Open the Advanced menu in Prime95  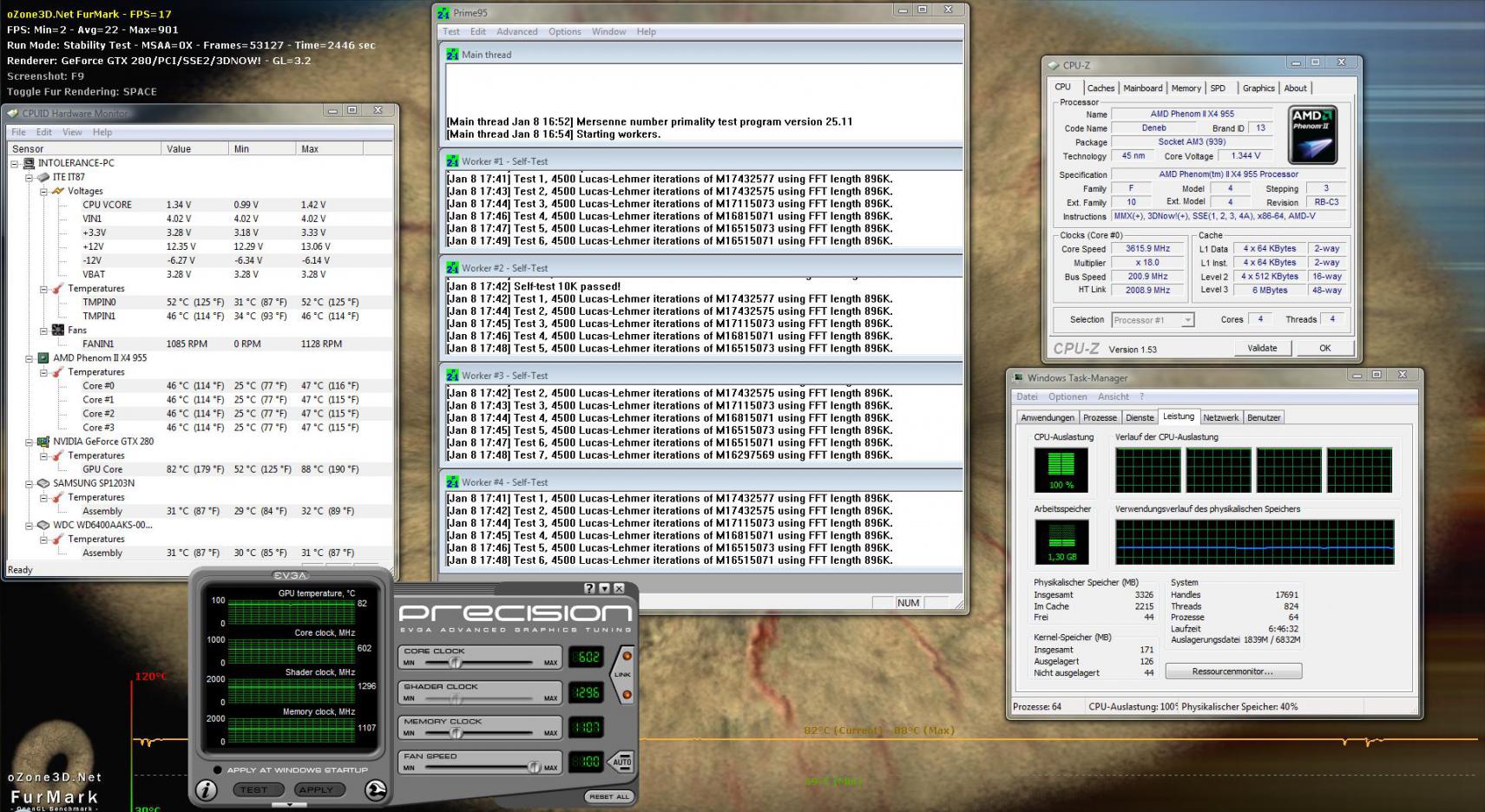pos(517,31)
